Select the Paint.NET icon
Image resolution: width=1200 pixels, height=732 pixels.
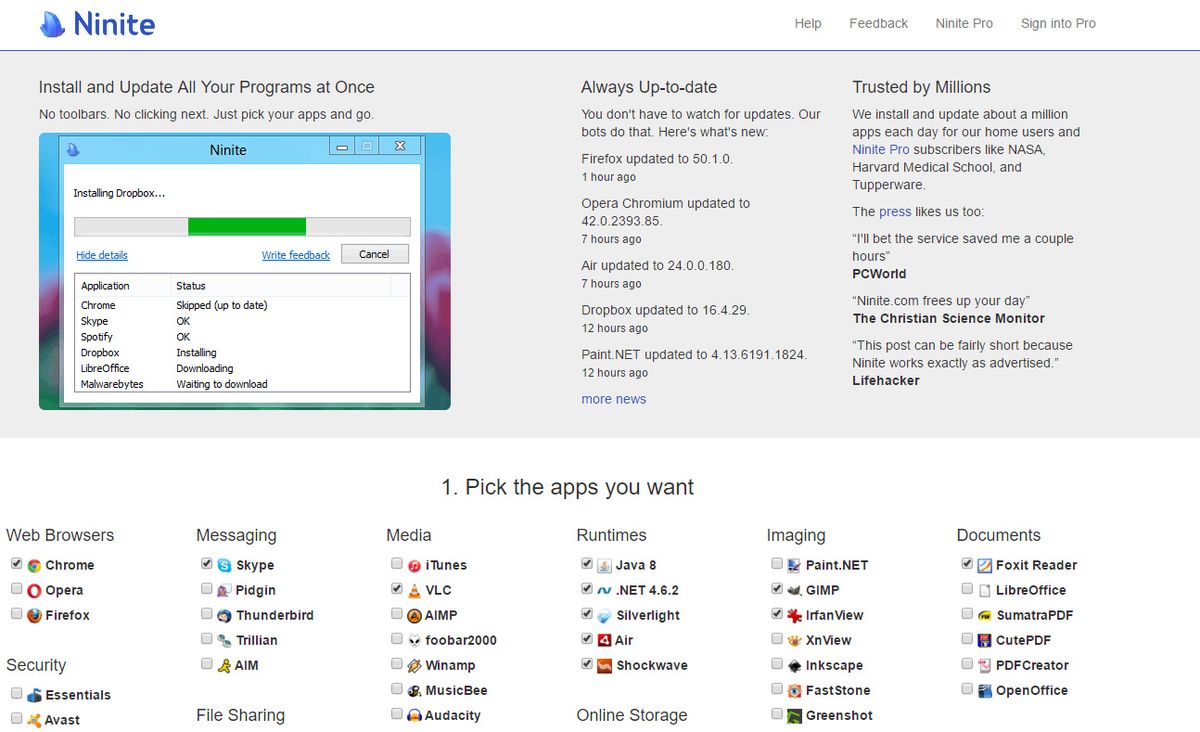coord(795,564)
